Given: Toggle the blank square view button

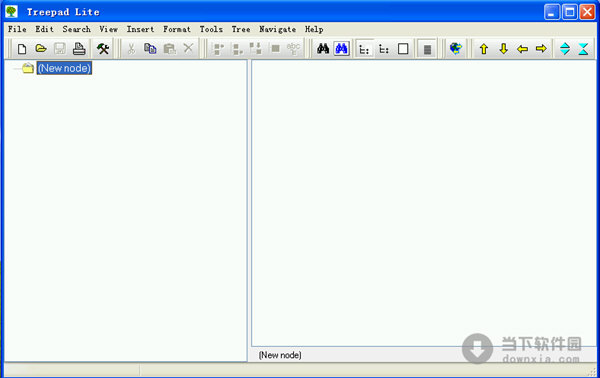Looking at the screenshot, I should point(403,49).
